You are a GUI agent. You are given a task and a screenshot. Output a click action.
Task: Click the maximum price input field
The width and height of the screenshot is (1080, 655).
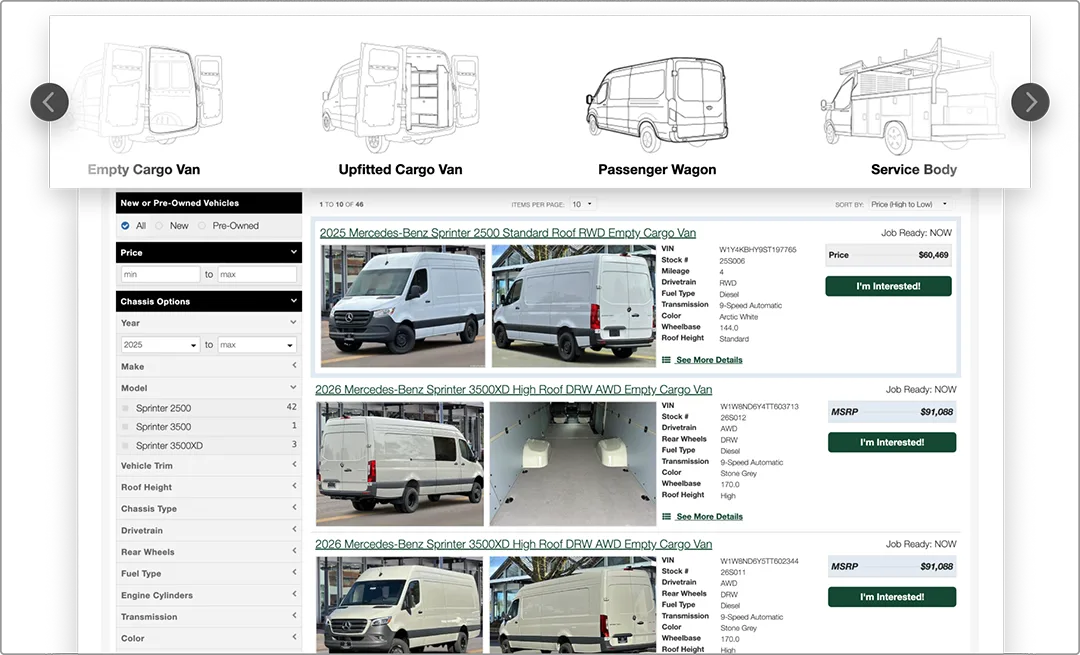pyautogui.click(x=257, y=274)
